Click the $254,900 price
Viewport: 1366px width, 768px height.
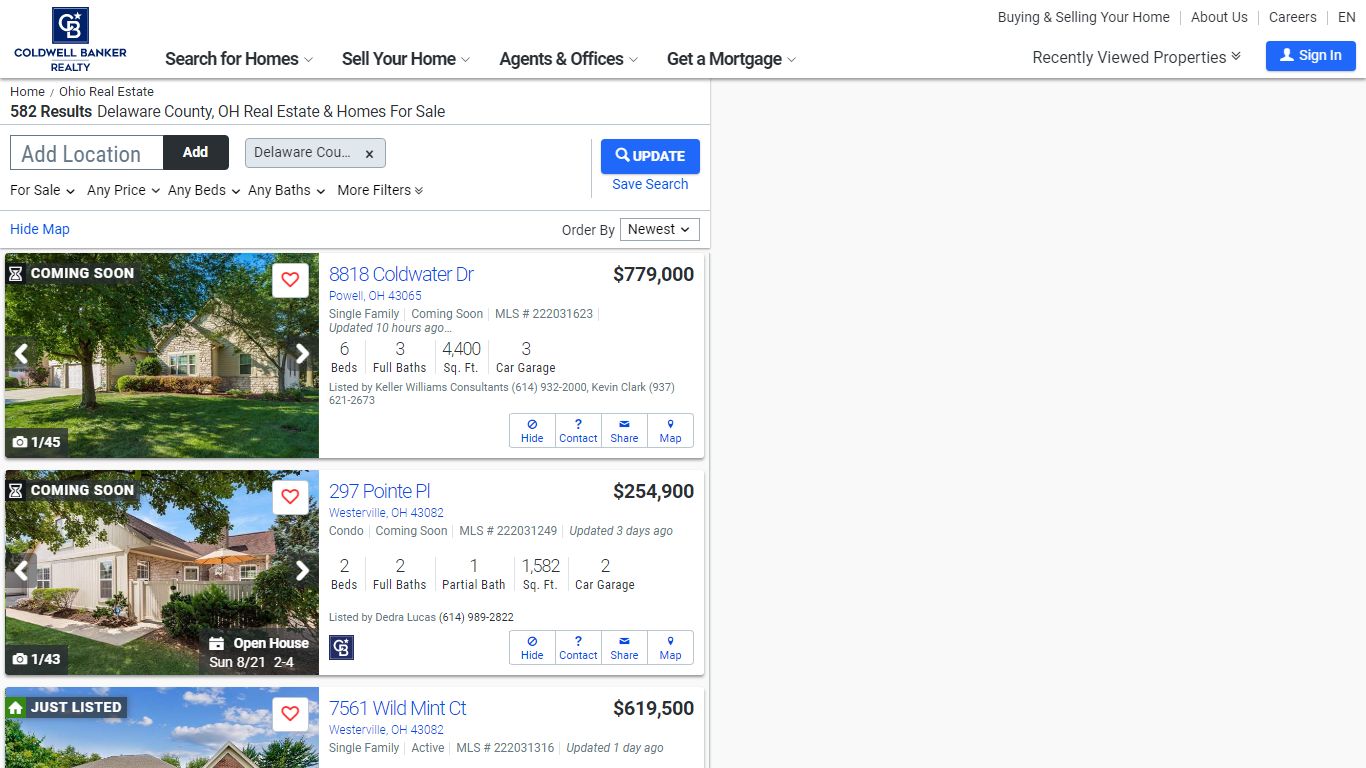(653, 492)
